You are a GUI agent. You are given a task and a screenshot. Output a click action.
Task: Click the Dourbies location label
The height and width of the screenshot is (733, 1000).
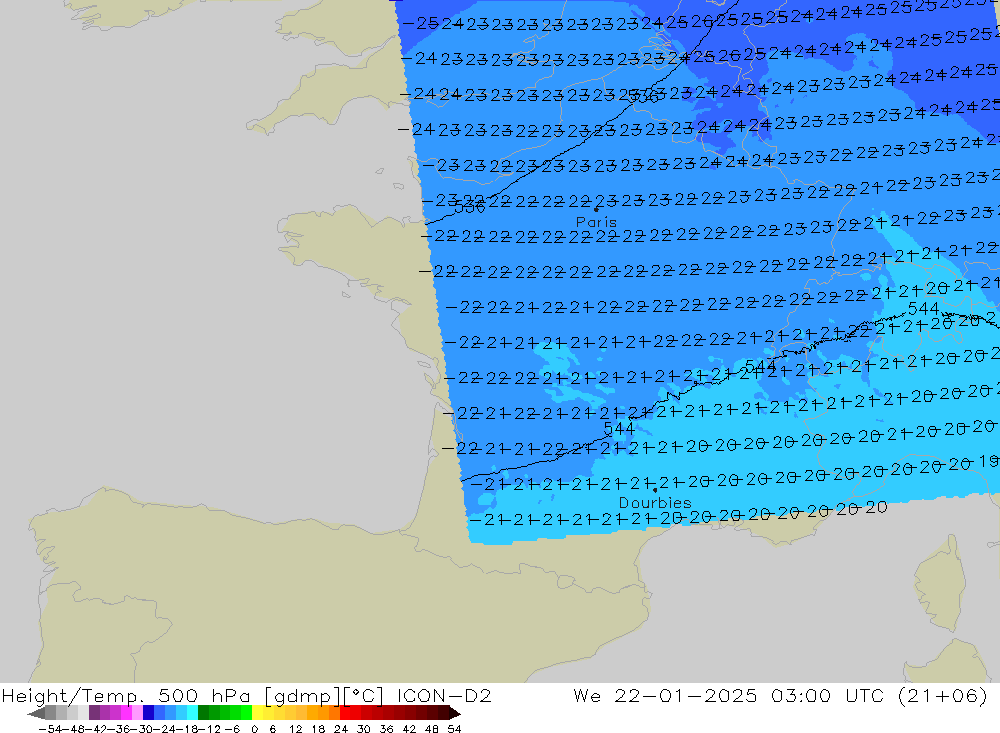[655, 503]
